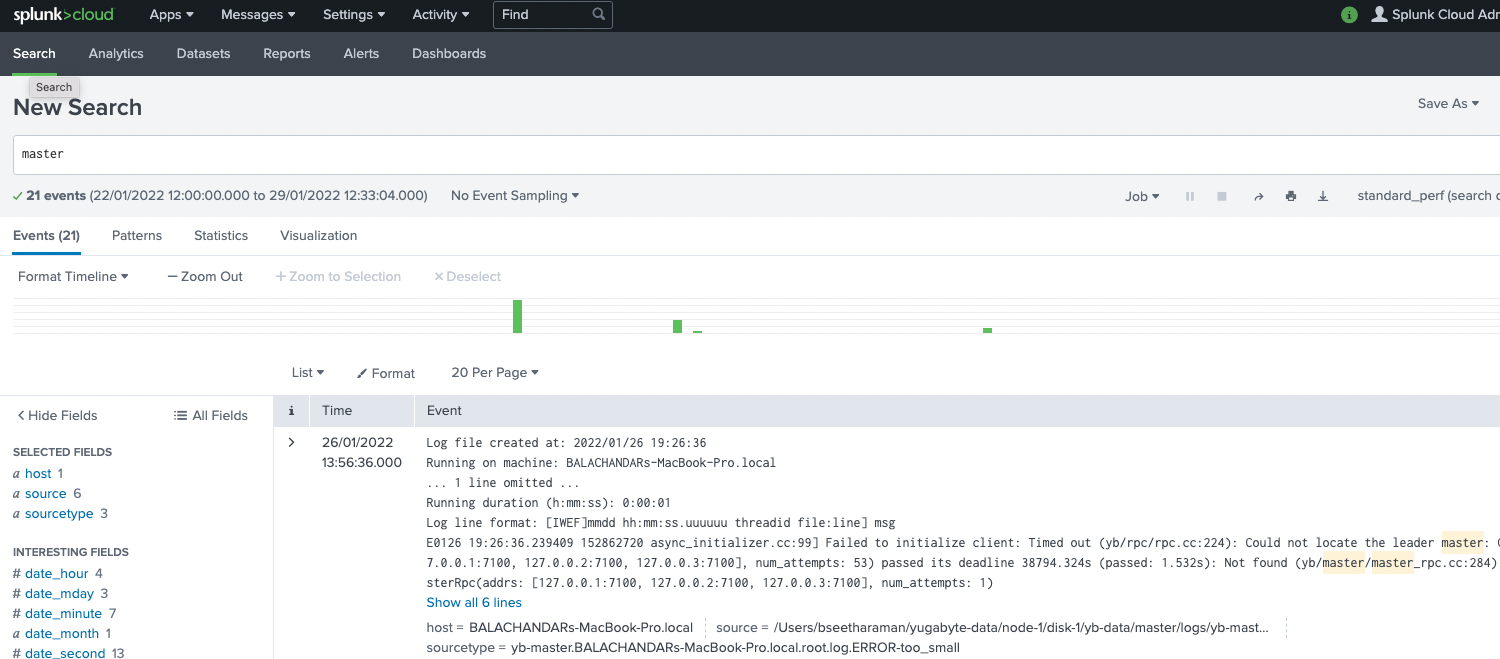Open result formatting via the Format pencil icon

coord(386,372)
